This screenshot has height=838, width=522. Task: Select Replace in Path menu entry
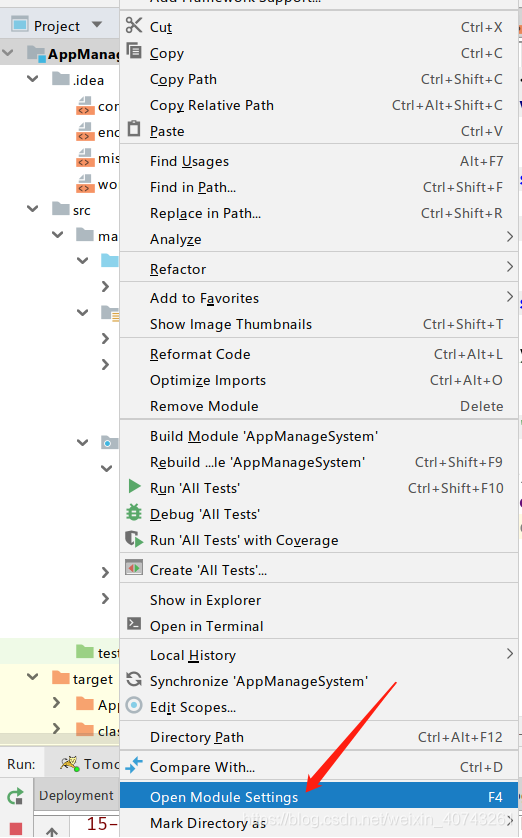point(319,213)
